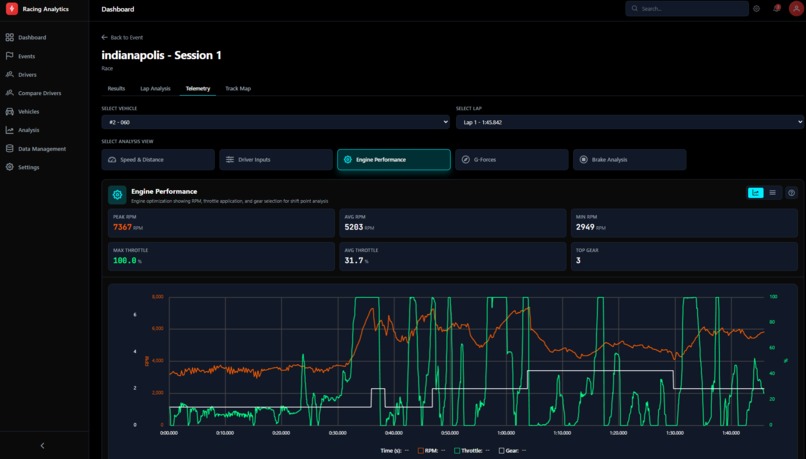Choose Speed & Distance analysis view
The height and width of the screenshot is (459, 806).
coord(158,160)
